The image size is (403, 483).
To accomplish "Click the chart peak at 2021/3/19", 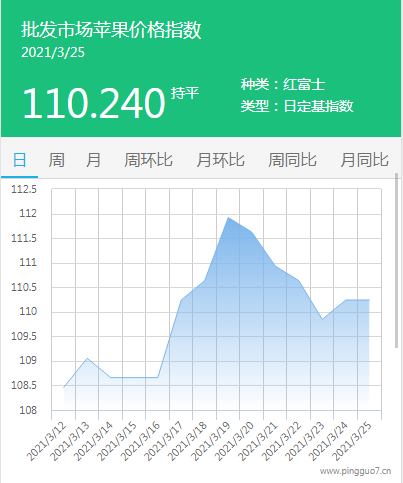I will (228, 217).
